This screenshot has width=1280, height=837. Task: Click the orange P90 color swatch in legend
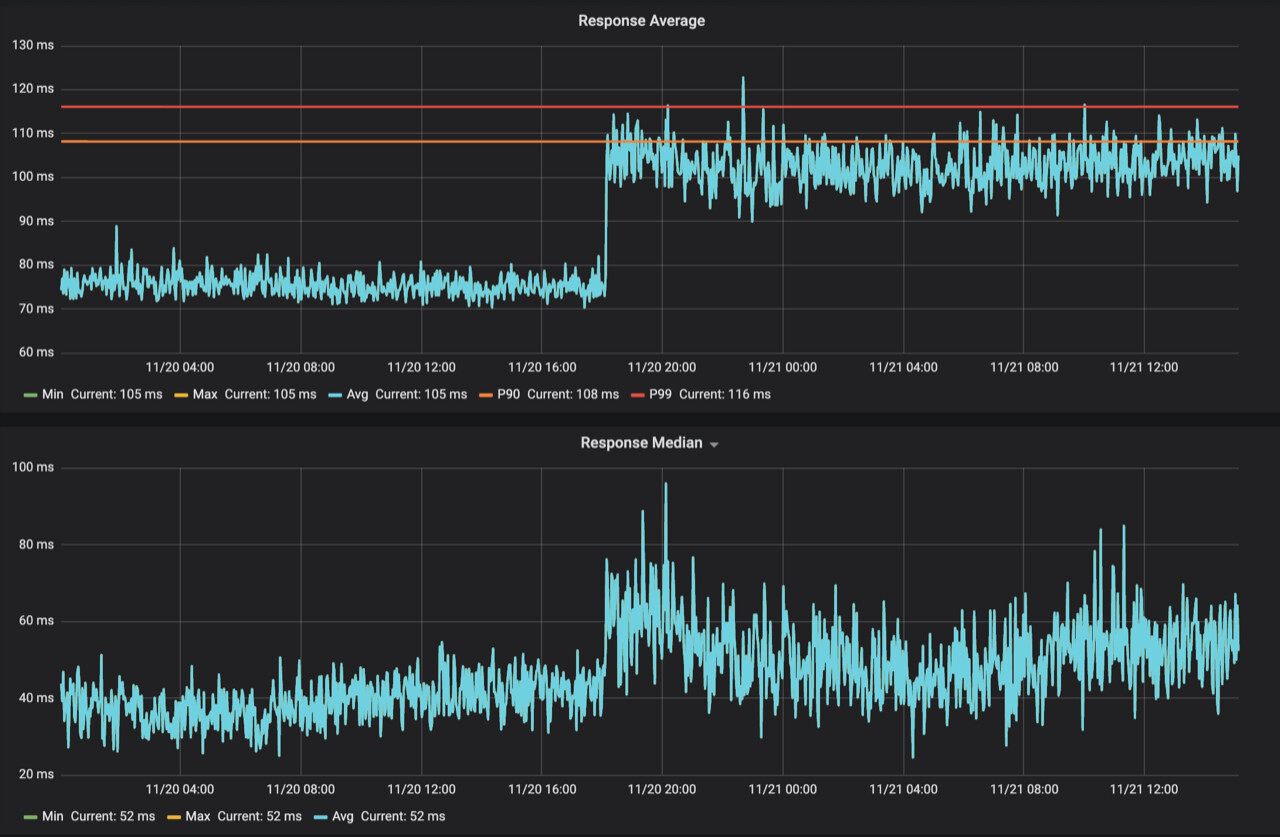(x=485, y=395)
